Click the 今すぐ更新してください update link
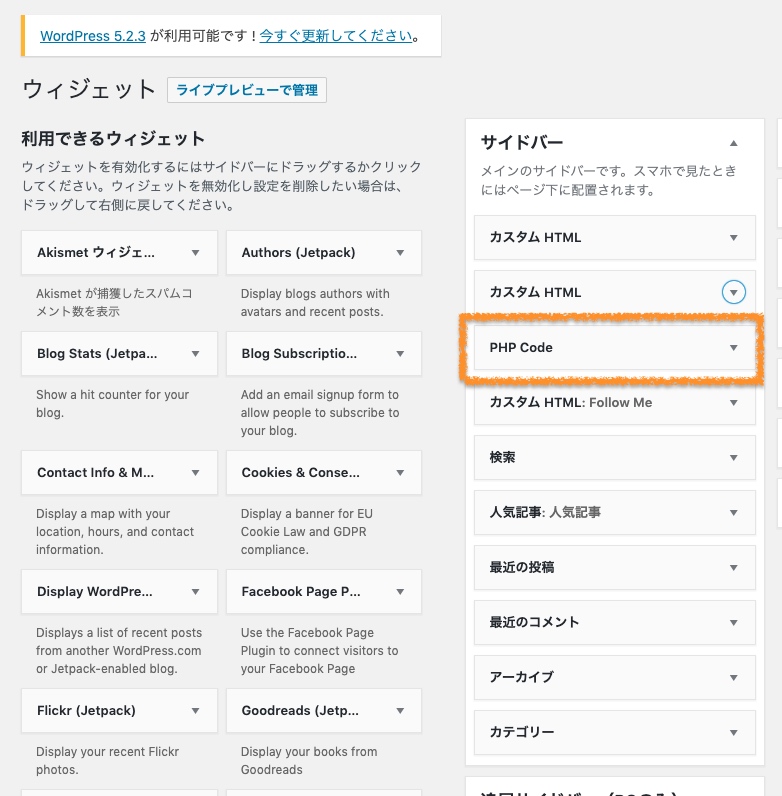 pyautogui.click(x=336, y=36)
